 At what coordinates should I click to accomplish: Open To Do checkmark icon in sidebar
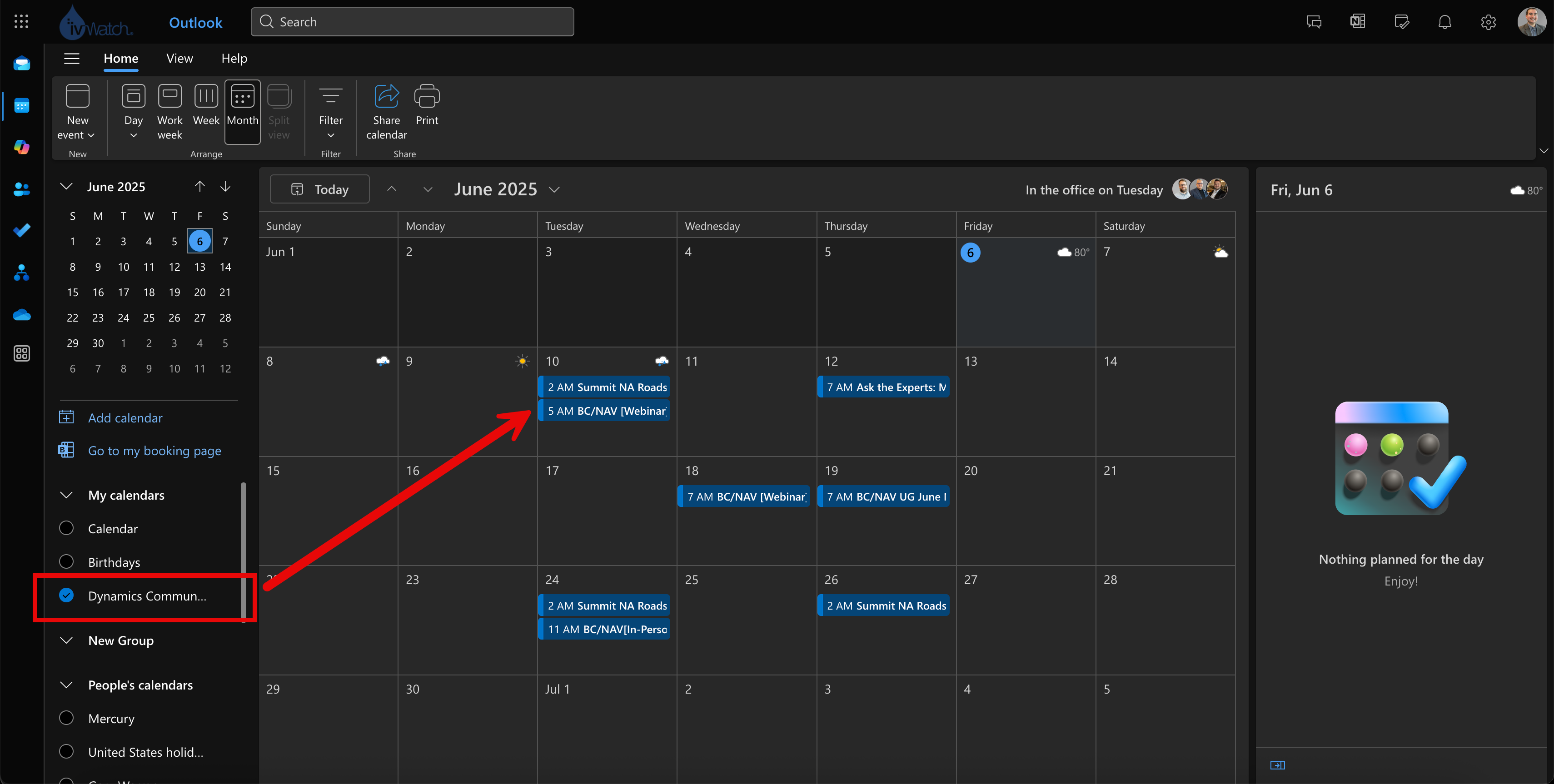tap(22, 230)
